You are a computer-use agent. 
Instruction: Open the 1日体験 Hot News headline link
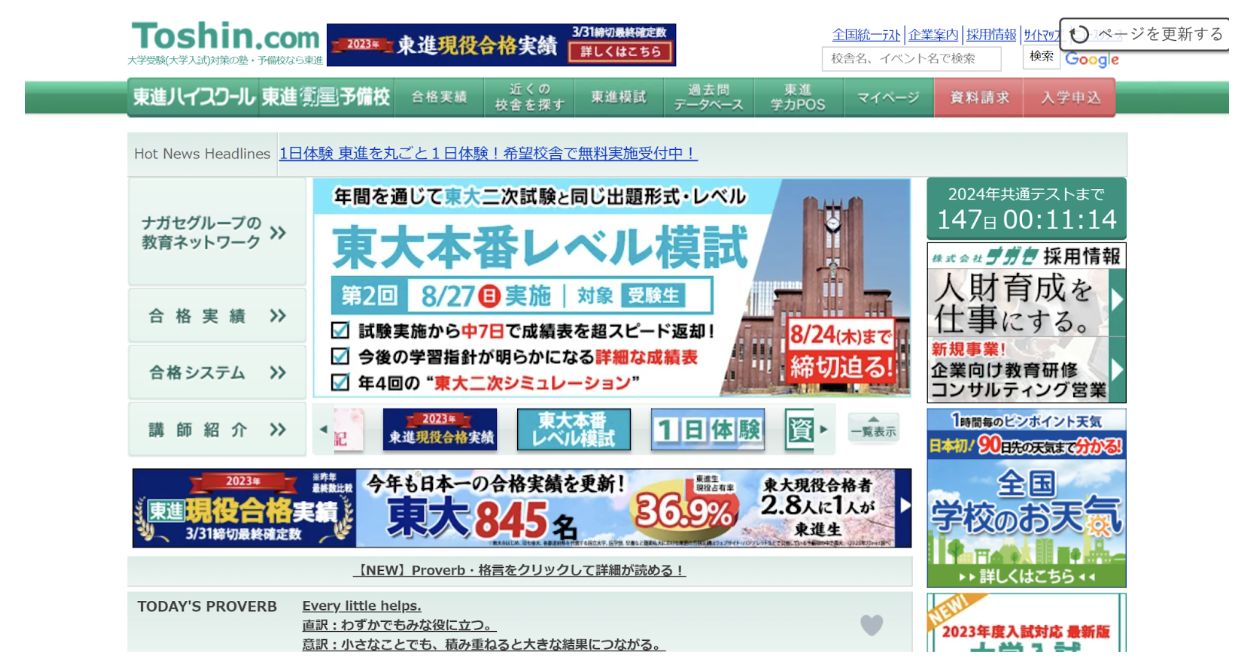(487, 153)
